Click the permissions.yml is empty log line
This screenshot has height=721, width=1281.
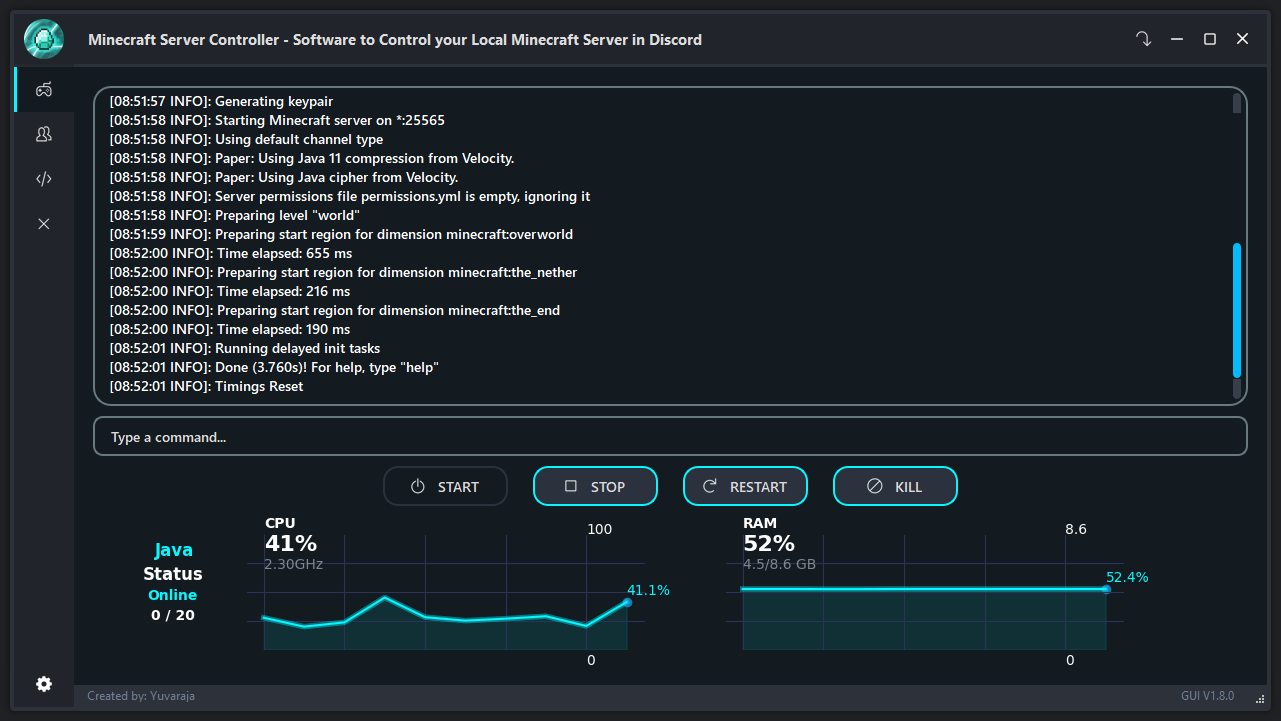350,196
